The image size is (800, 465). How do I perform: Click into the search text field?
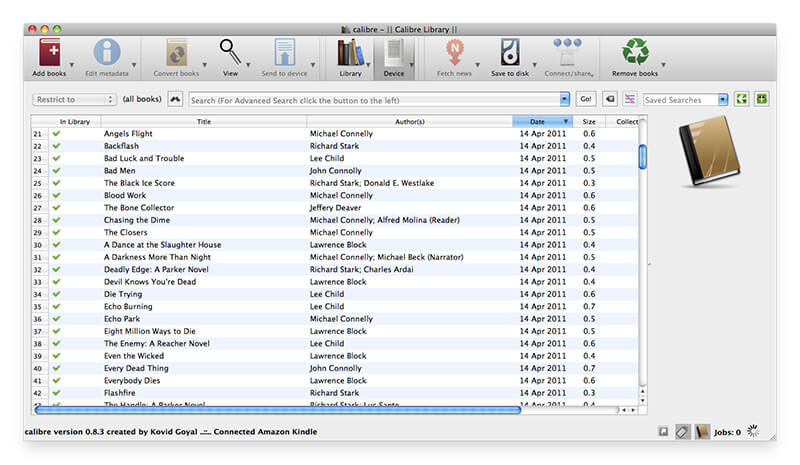pyautogui.click(x=375, y=100)
